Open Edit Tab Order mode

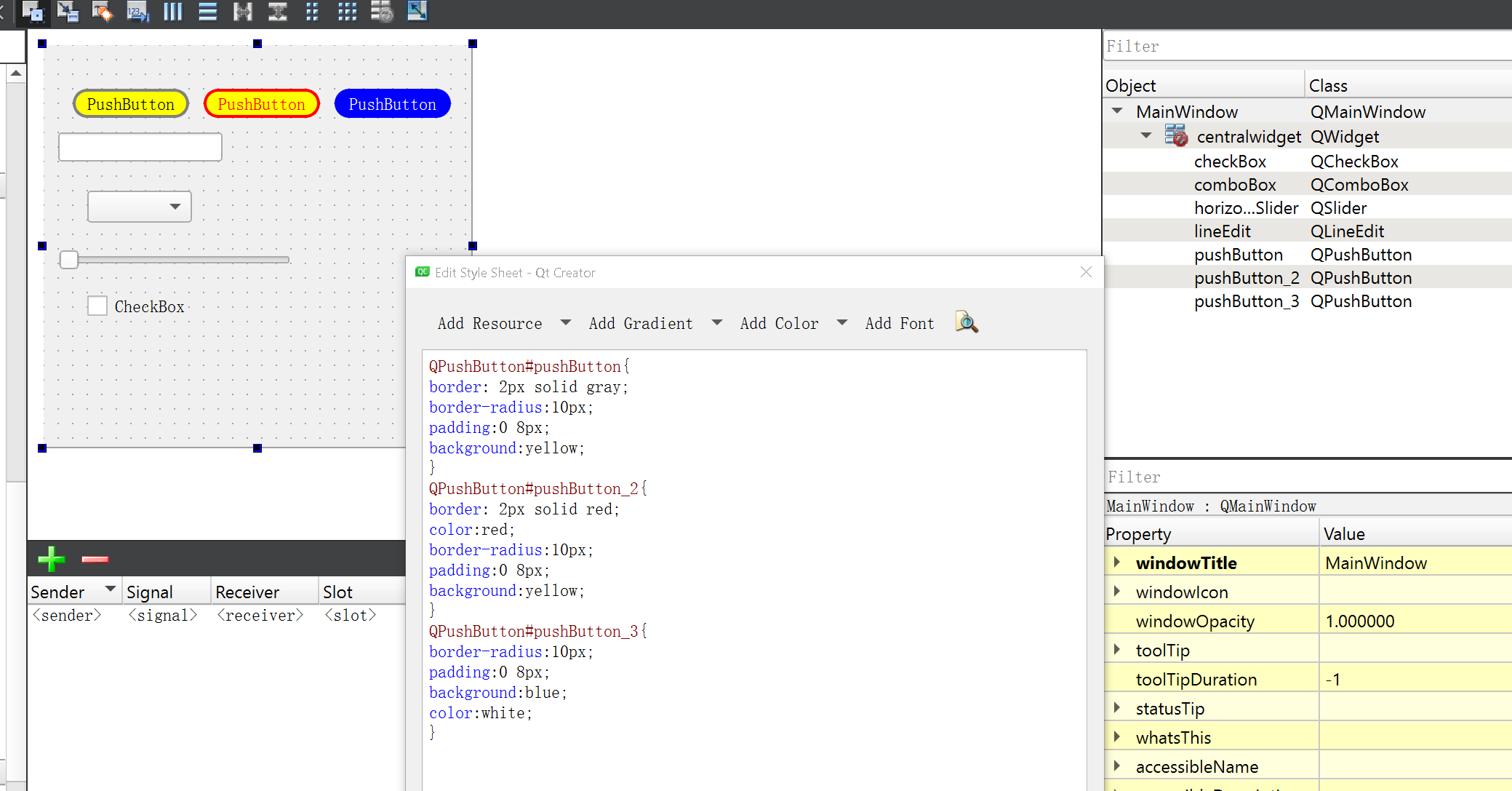138,12
